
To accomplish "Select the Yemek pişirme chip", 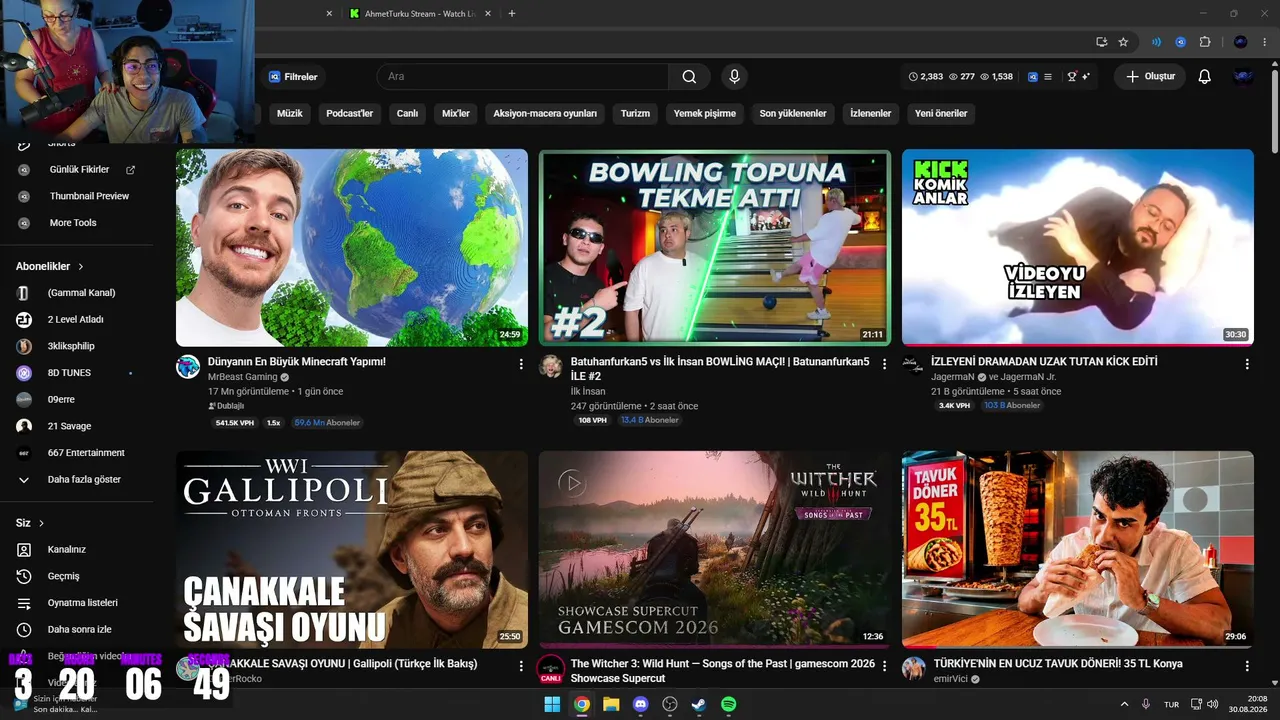I will (705, 114).
